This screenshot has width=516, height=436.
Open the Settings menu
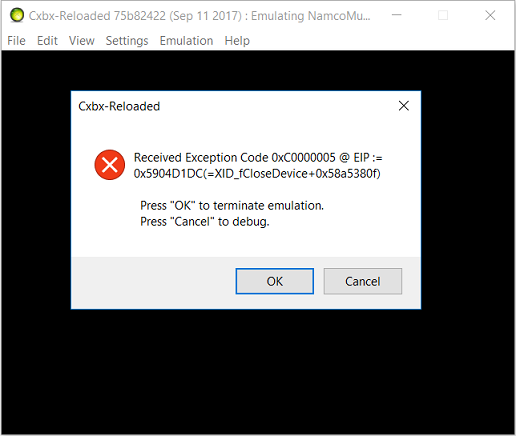[127, 41]
